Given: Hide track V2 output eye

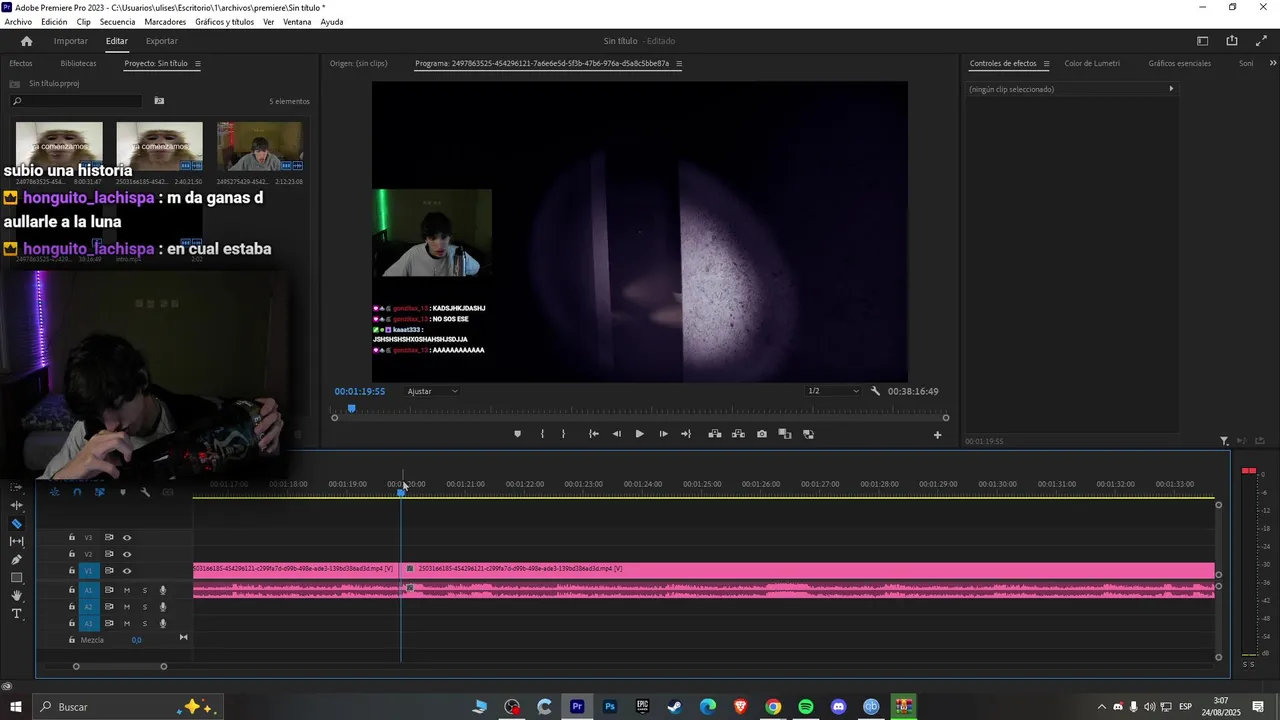Looking at the screenshot, I should (127, 554).
